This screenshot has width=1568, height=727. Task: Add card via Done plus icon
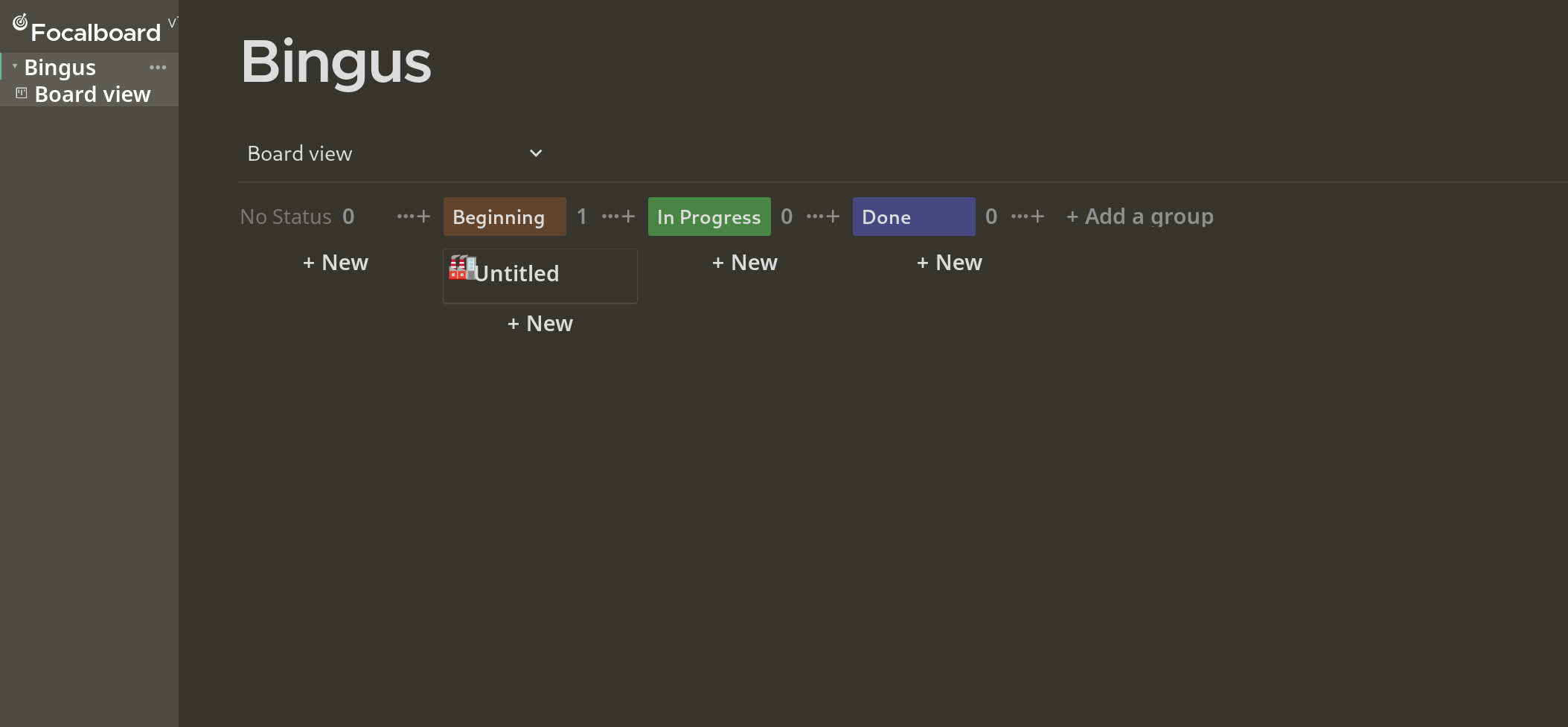click(1038, 217)
